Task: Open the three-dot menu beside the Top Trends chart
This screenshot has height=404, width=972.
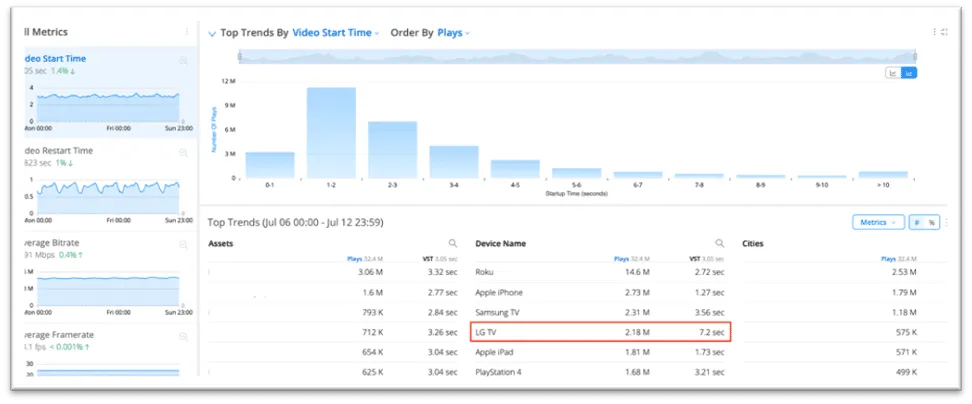Action: click(x=934, y=33)
